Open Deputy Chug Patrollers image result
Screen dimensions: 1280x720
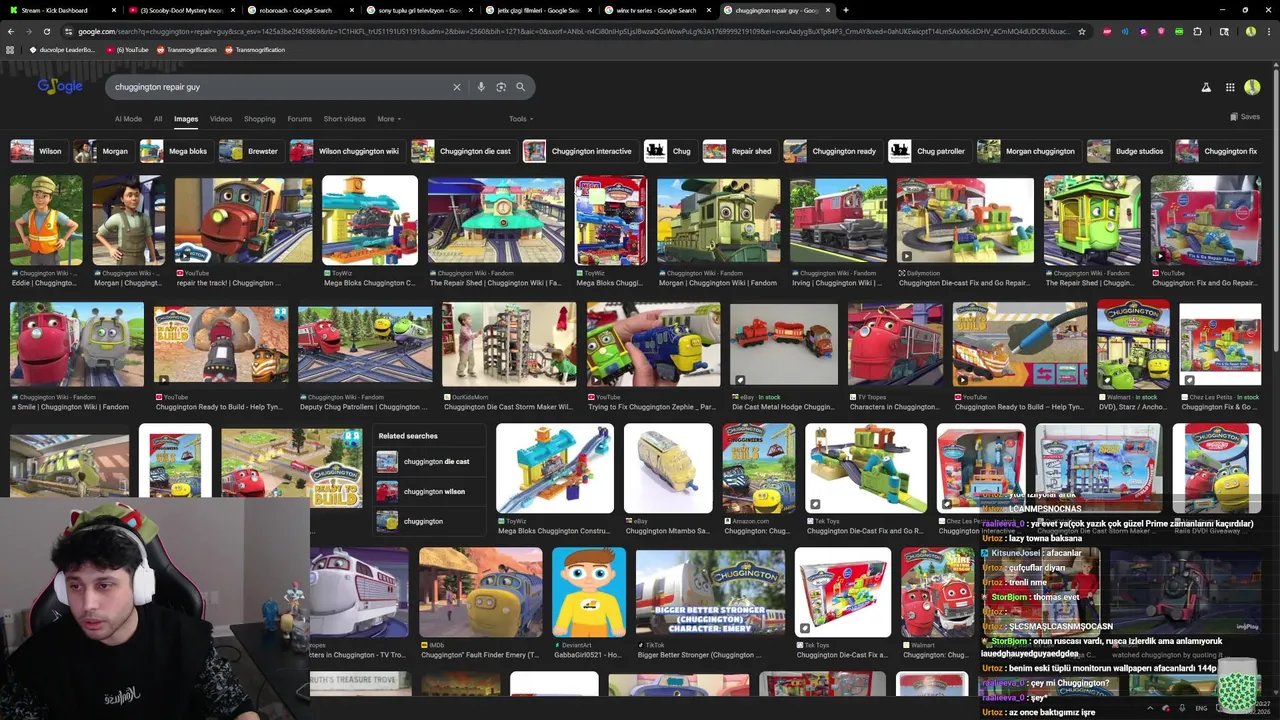[x=365, y=345]
